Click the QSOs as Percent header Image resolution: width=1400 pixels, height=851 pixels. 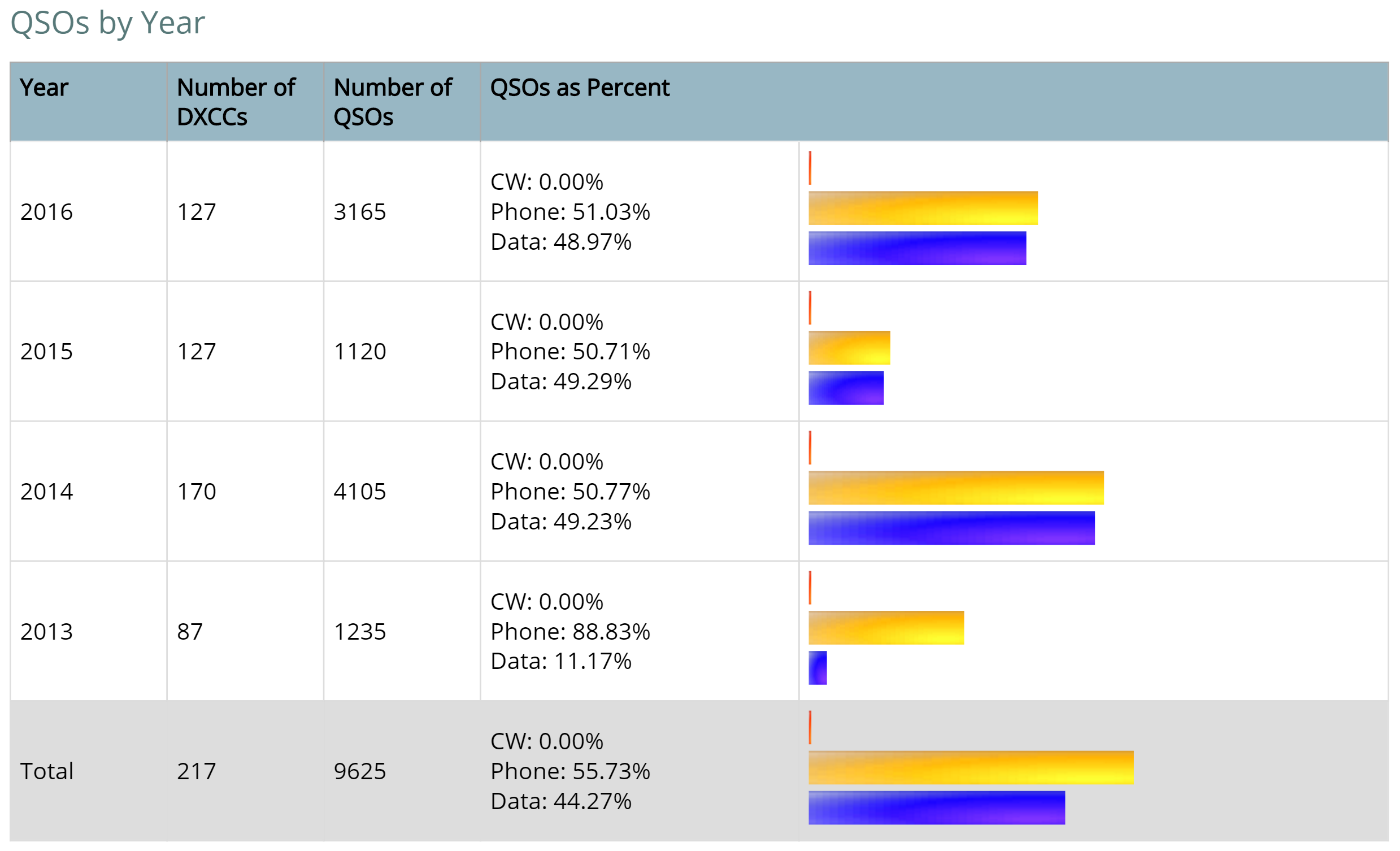580,88
